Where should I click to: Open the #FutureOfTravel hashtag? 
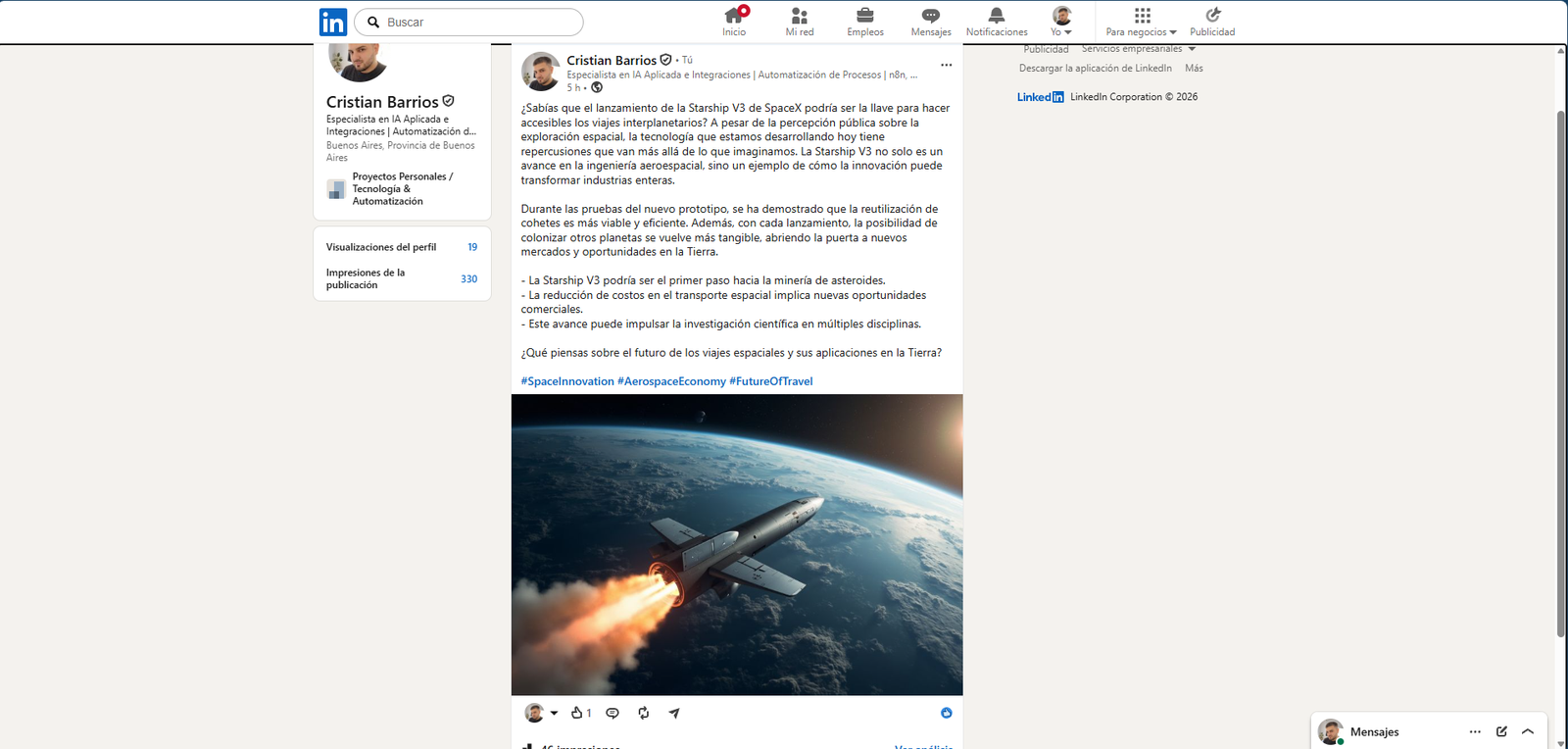click(x=771, y=381)
